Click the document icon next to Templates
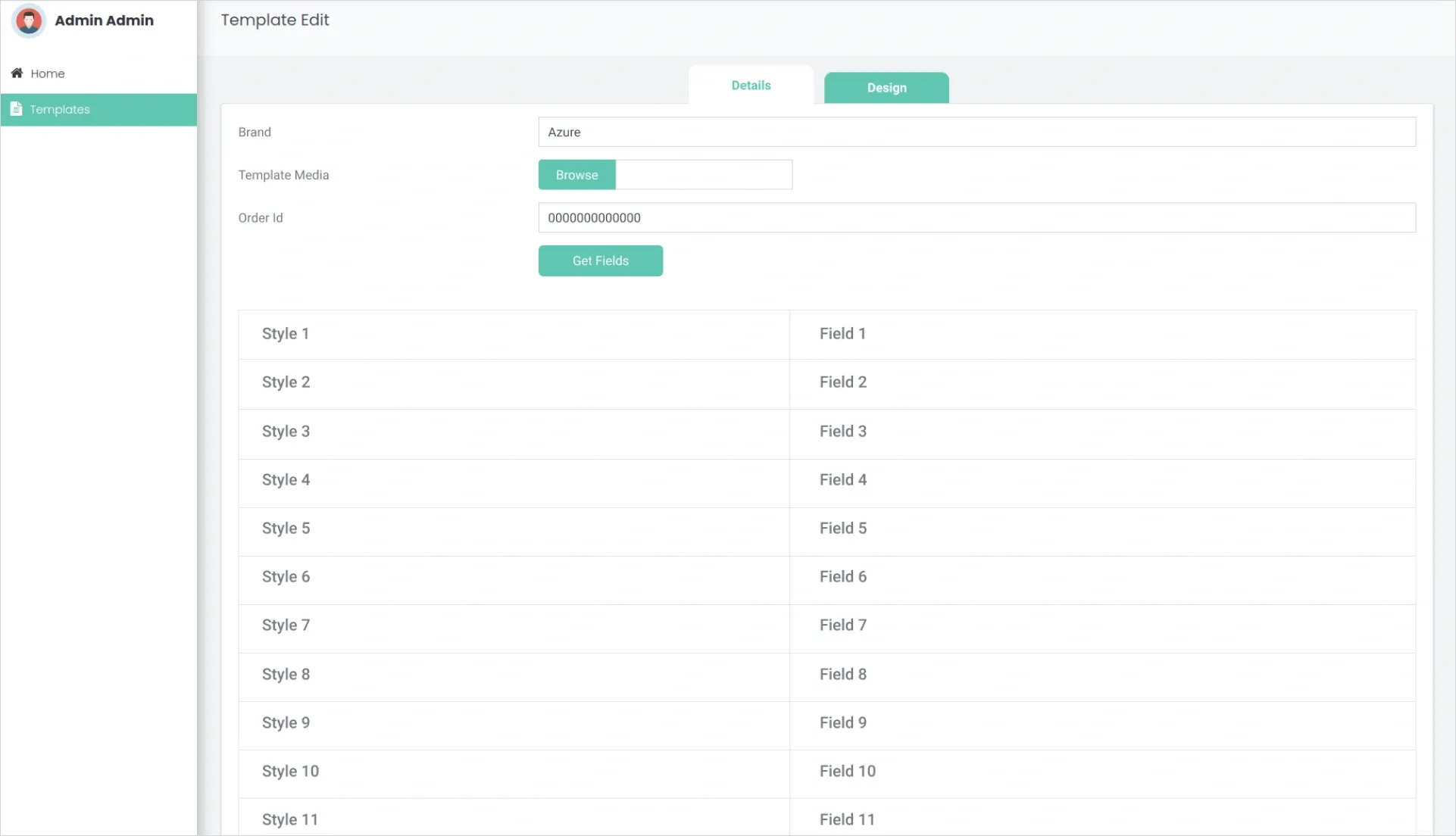This screenshot has width=1456, height=836. [x=17, y=109]
